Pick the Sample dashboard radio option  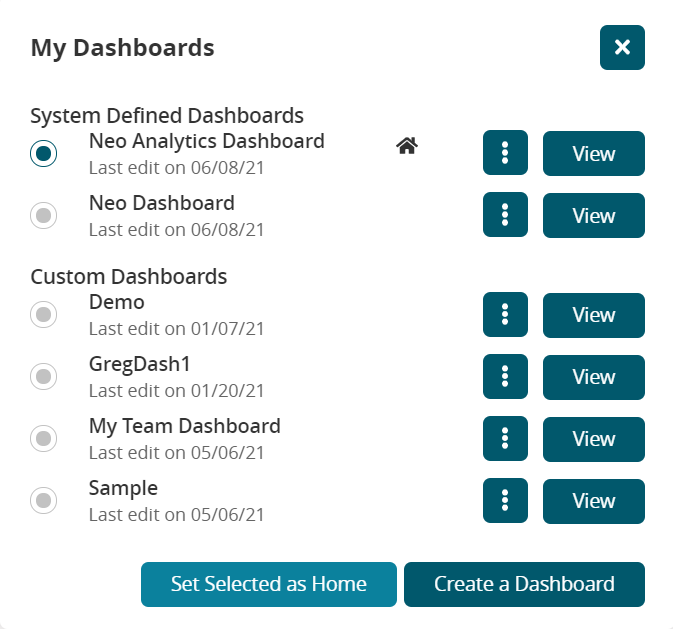[44, 501]
